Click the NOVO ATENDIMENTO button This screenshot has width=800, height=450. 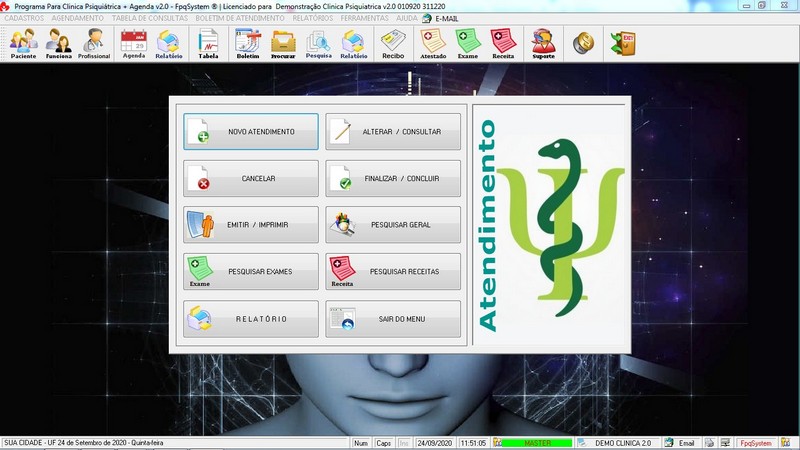tap(251, 132)
